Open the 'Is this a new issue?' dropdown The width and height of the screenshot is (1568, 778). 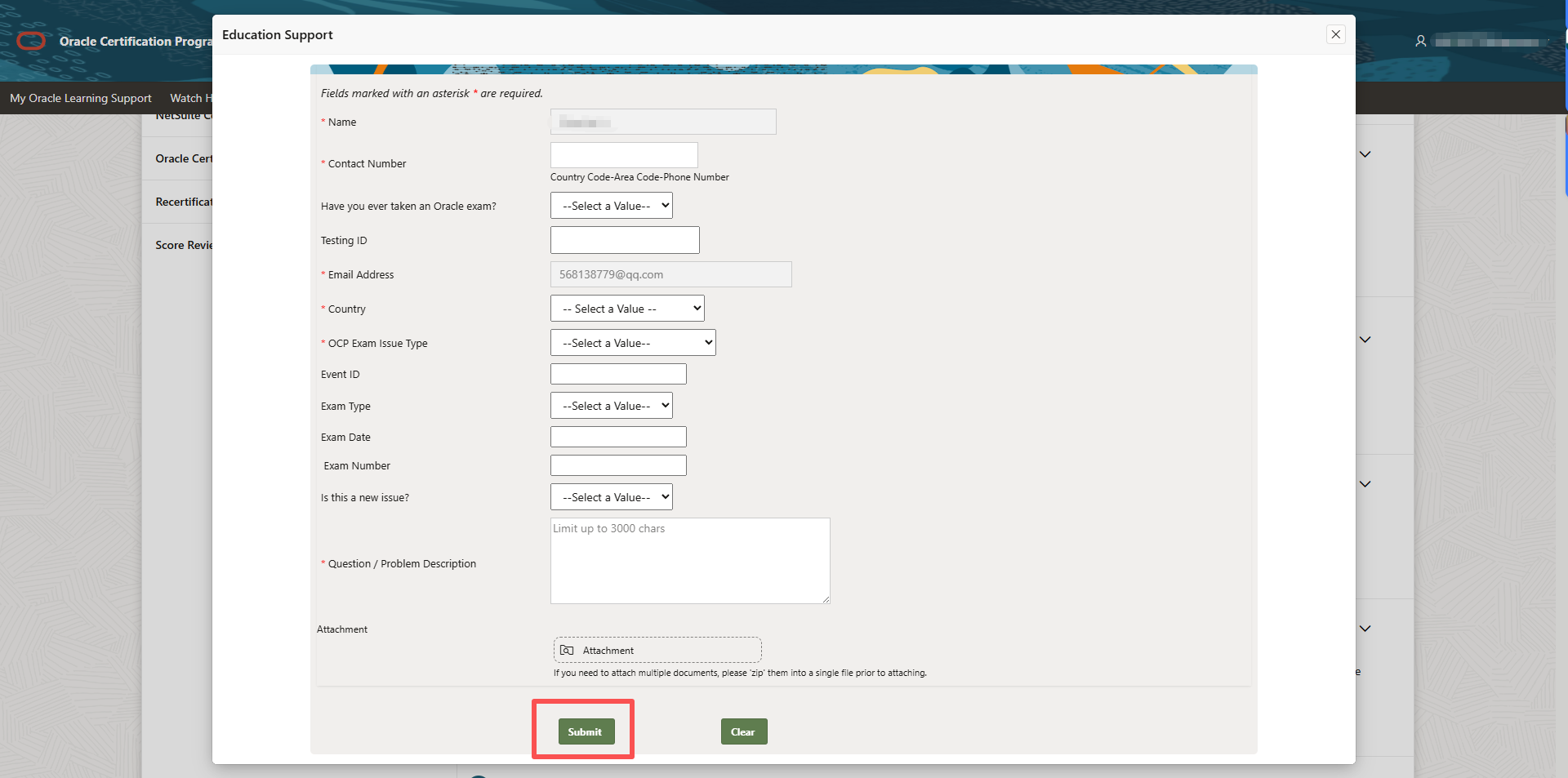[x=612, y=497]
